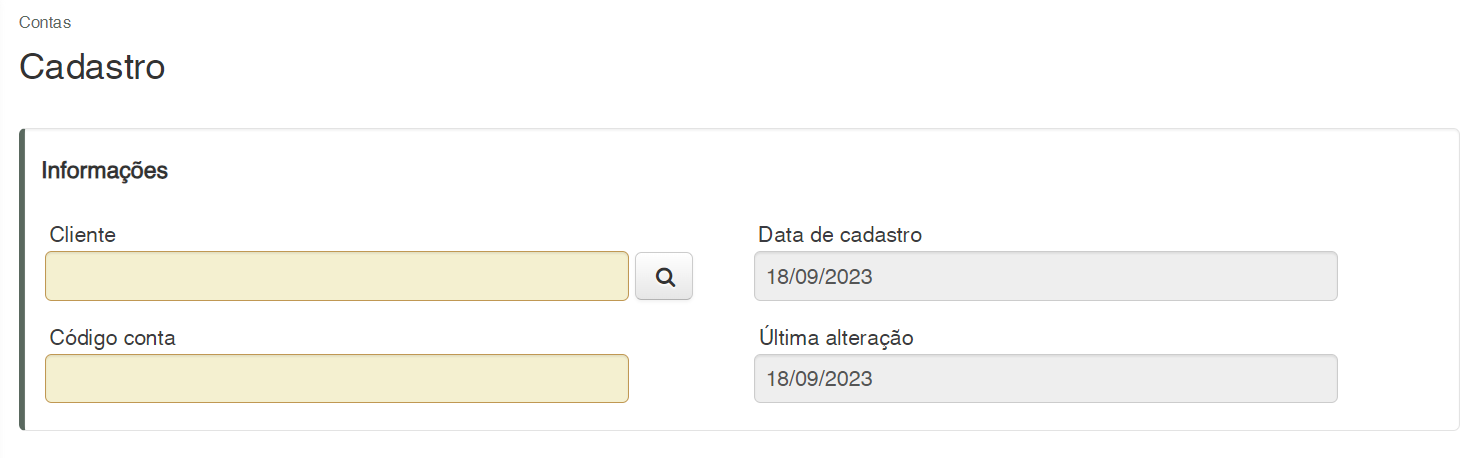
Task: Place the cursor in the yellow Cliente box
Action: point(336,276)
